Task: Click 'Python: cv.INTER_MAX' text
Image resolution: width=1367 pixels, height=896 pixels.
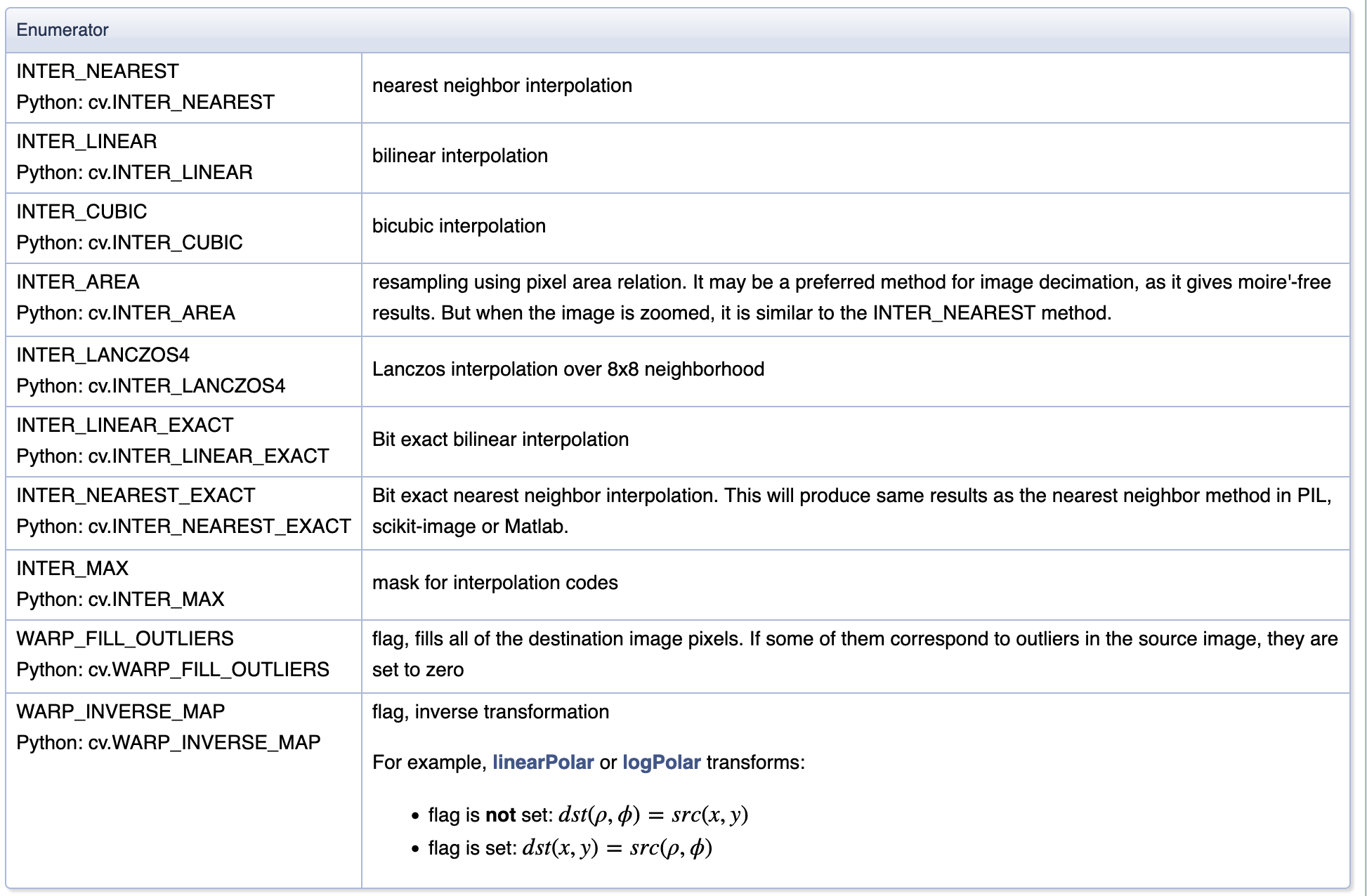Action: coord(120,599)
